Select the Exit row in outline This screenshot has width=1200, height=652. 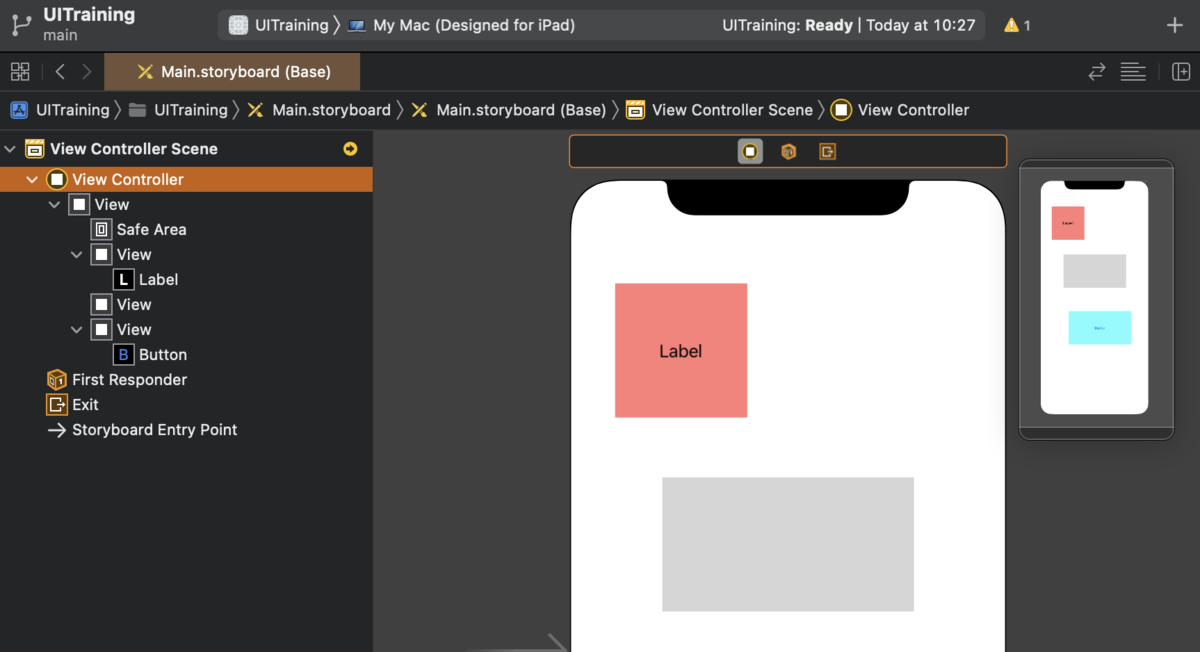(186, 405)
